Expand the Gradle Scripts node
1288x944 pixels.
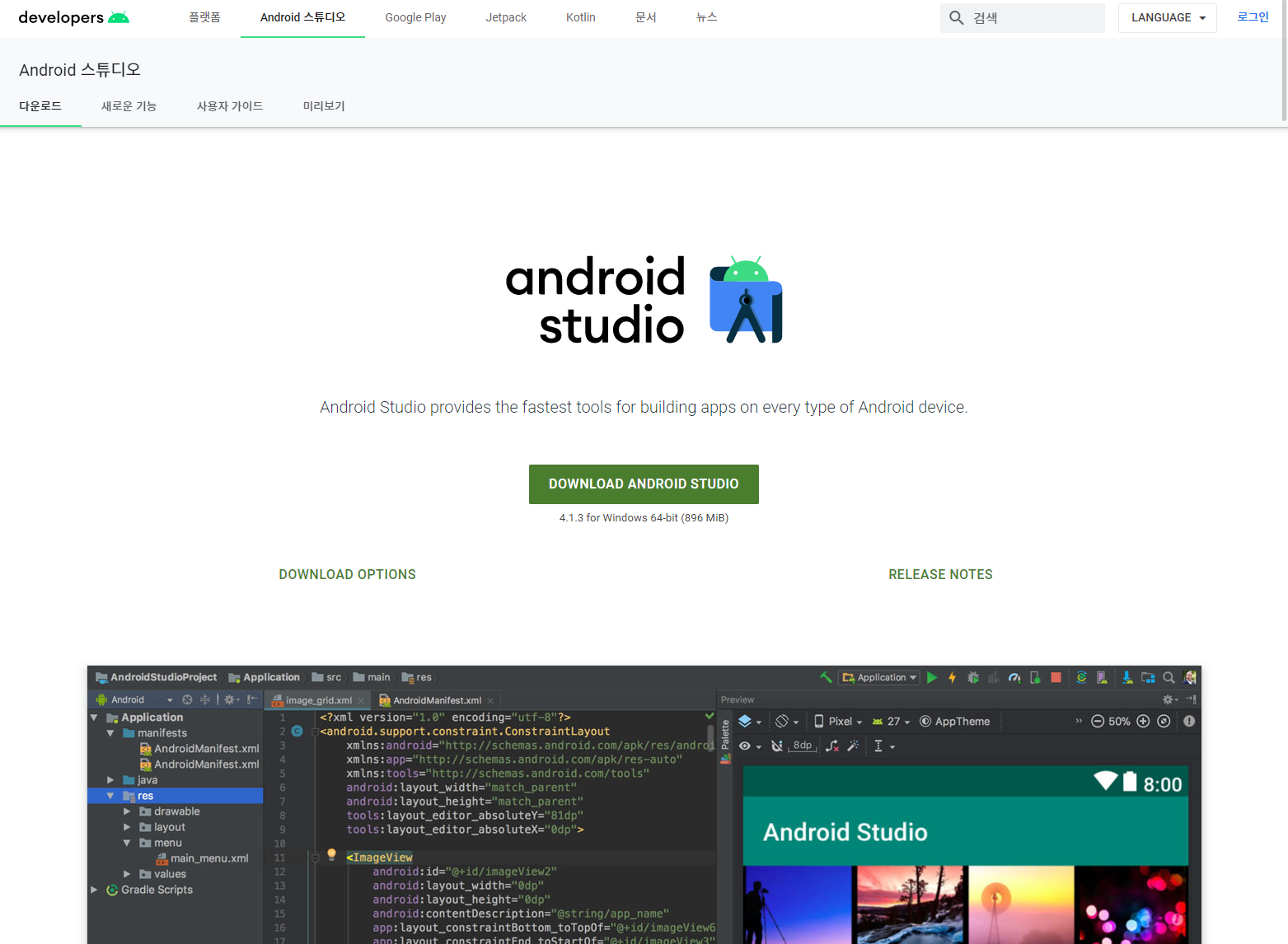(x=94, y=890)
